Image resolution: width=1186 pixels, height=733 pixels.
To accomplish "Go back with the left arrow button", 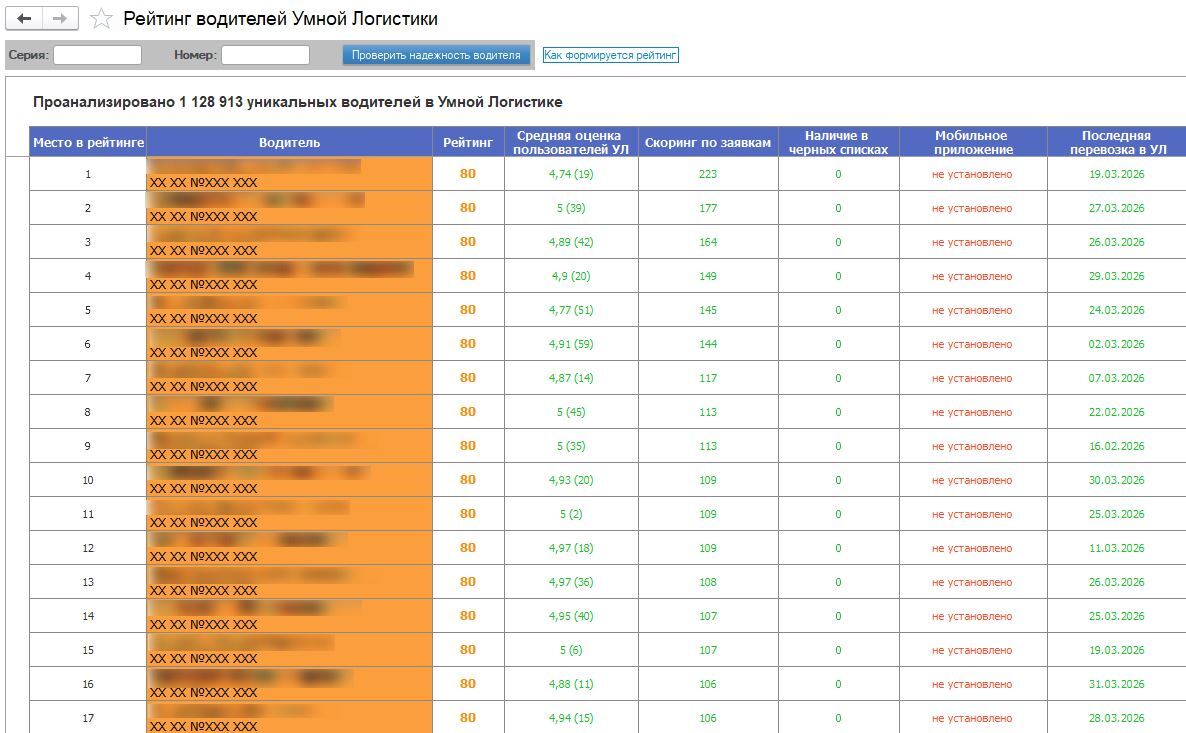I will (24, 19).
